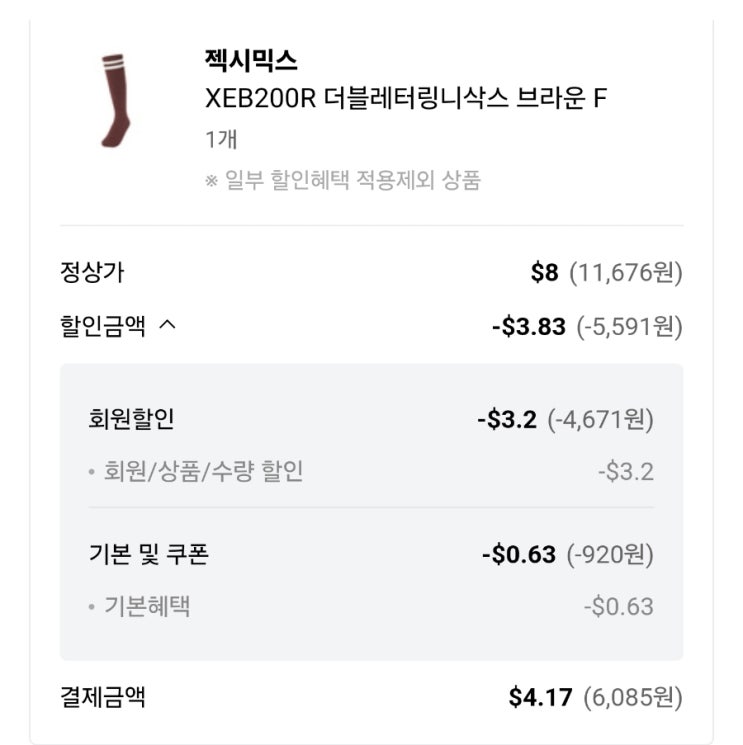Open the 젝시믹스 brand name

point(250,60)
